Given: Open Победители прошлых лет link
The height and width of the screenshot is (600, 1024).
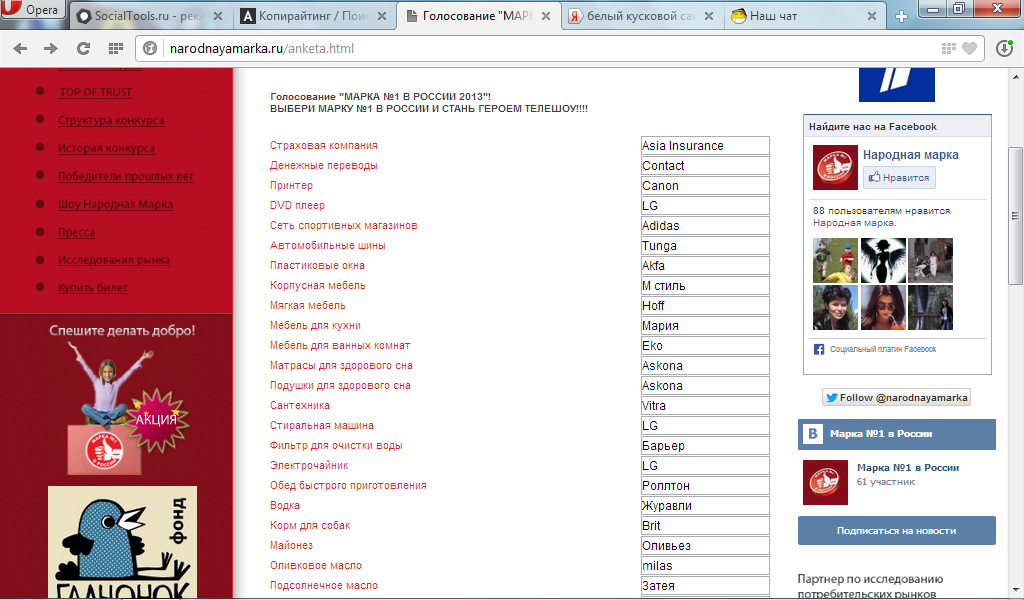Looking at the screenshot, I should coord(125,176).
